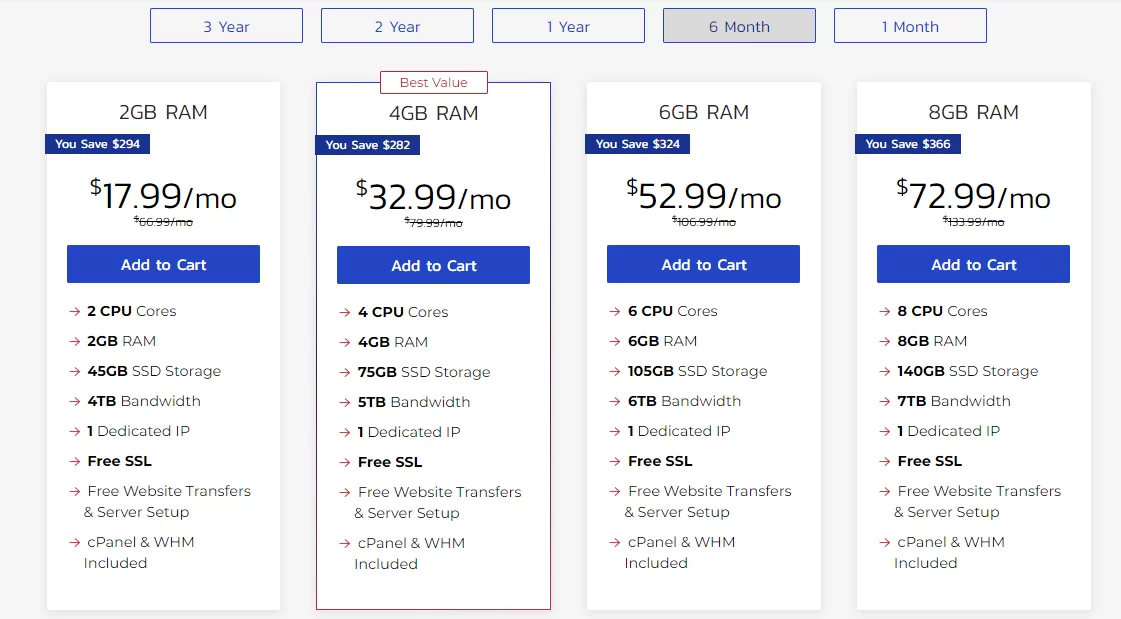Click the arrow icon beside 2 CPU Cores

pyautogui.click(x=75, y=312)
